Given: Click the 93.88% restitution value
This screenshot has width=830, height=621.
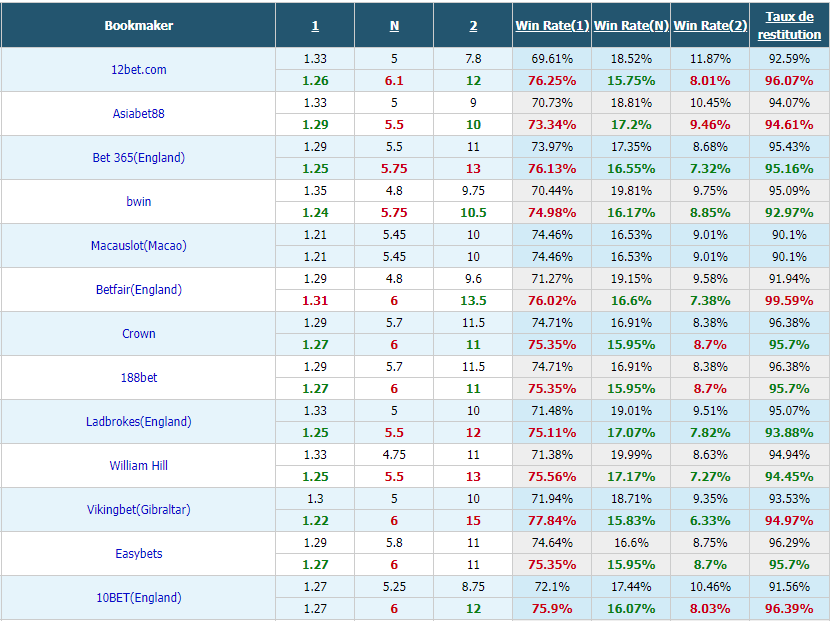Looking at the screenshot, I should point(789,432).
